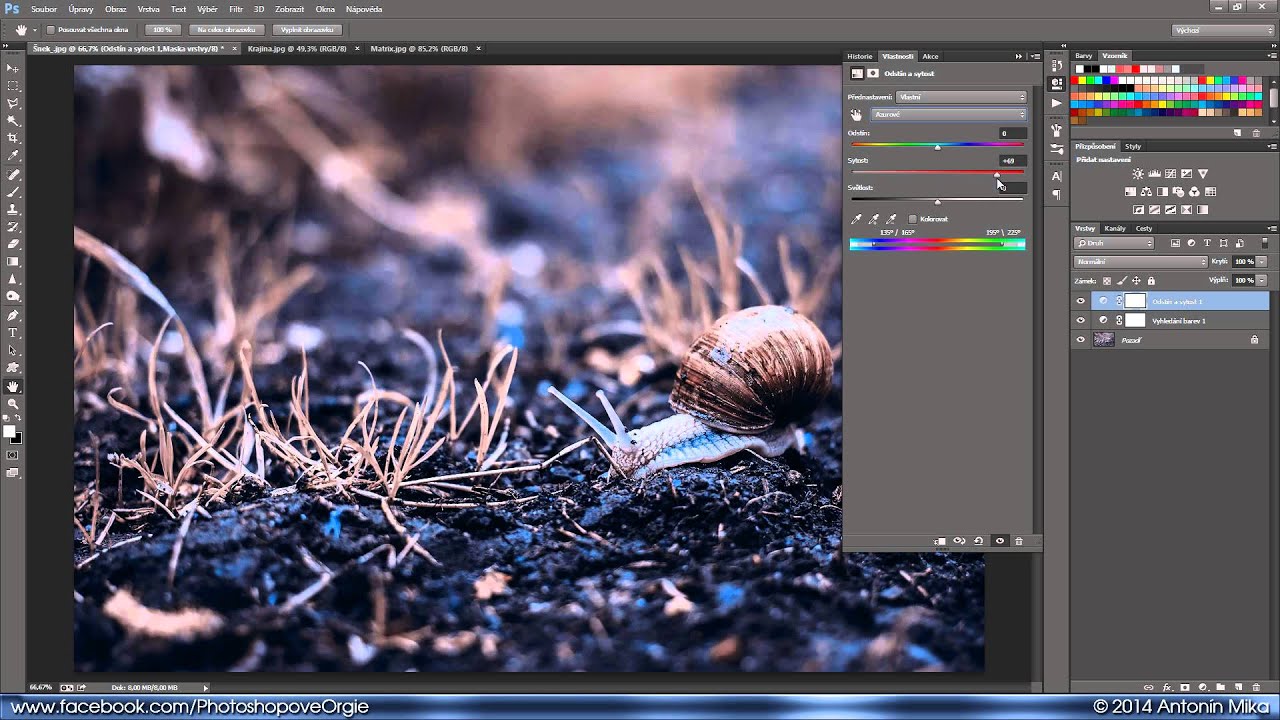Switch to the Krajina.jpg document tab
Image resolution: width=1280 pixels, height=720 pixels.
click(x=297, y=48)
